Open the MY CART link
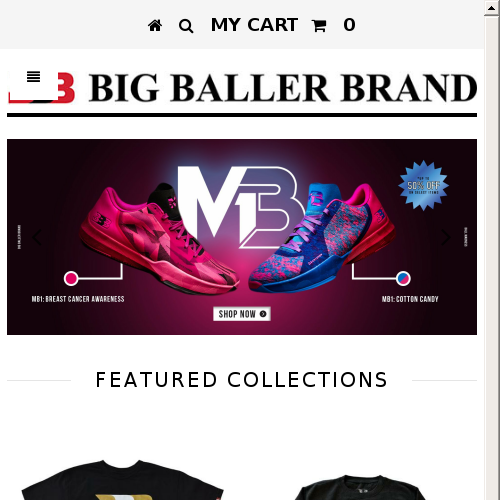 pyautogui.click(x=254, y=25)
